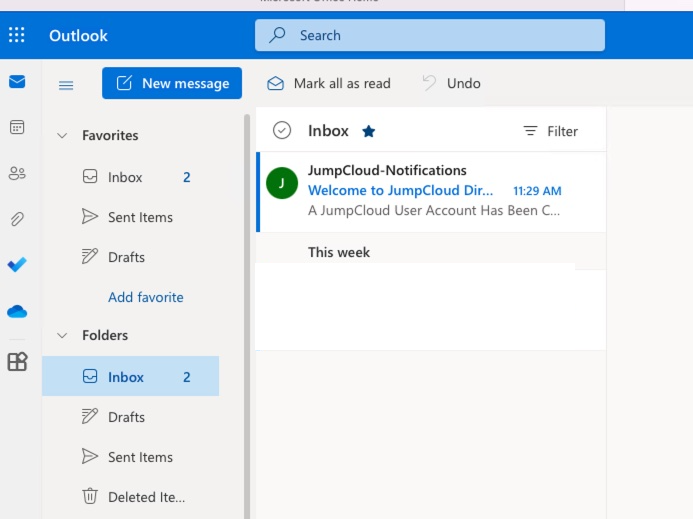Open the More apps icon in rail
The height and width of the screenshot is (519, 693).
pos(17,362)
